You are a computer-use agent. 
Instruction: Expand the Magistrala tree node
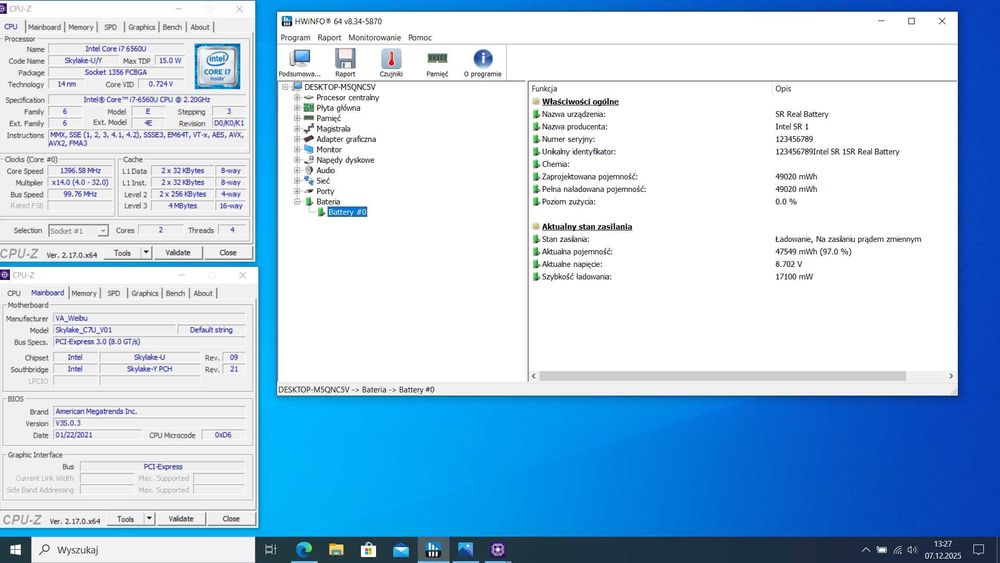point(297,128)
